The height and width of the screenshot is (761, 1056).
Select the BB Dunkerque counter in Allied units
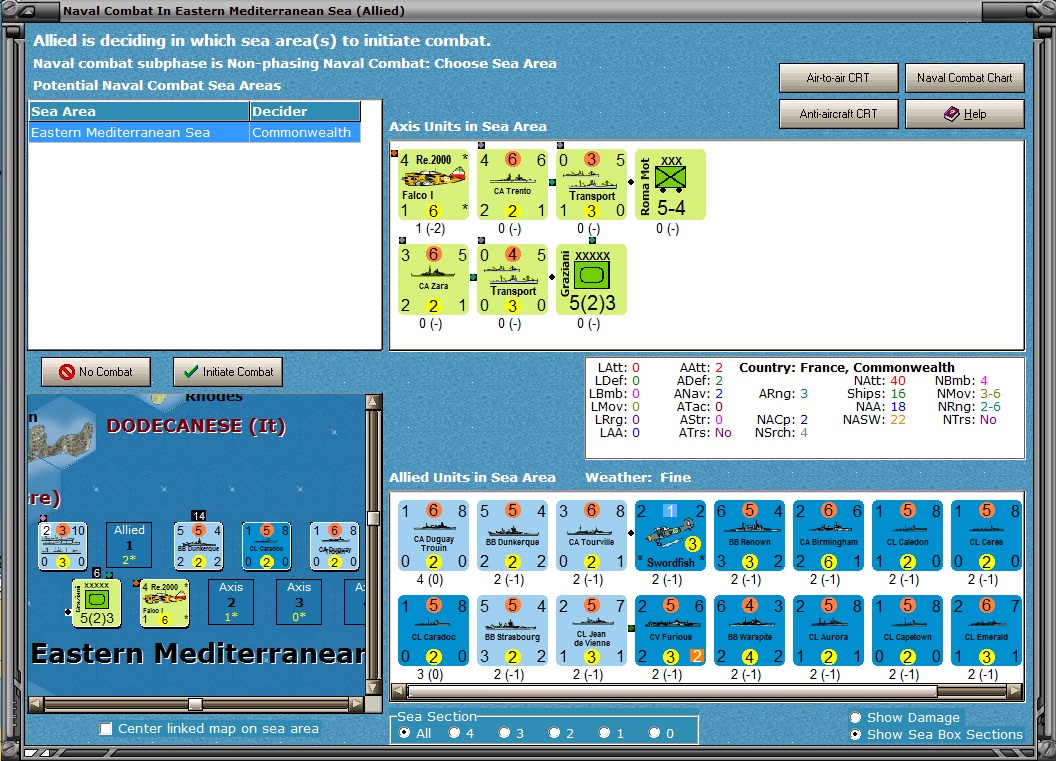tap(513, 535)
